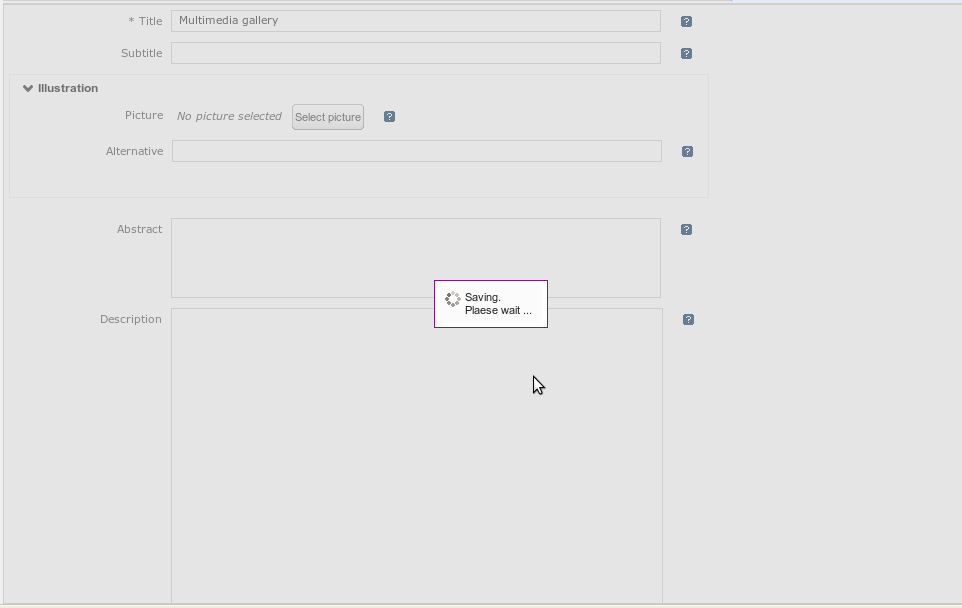Viewport: 962px width, 608px height.
Task: Collapse the Illustration section arrow
Action: tap(28, 88)
